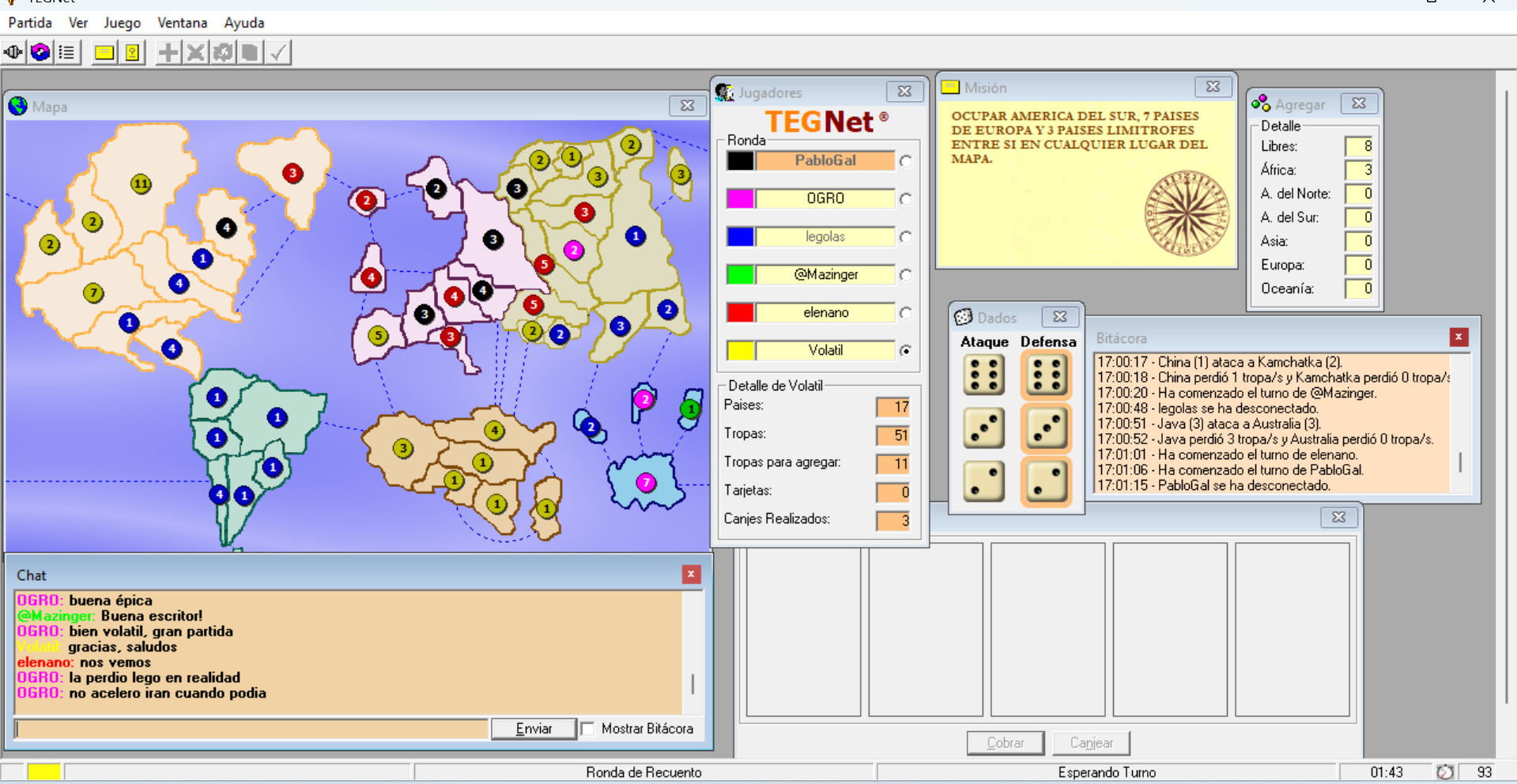The height and width of the screenshot is (784, 1517).
Task: Open the list view toolbar icon
Action: (x=67, y=53)
